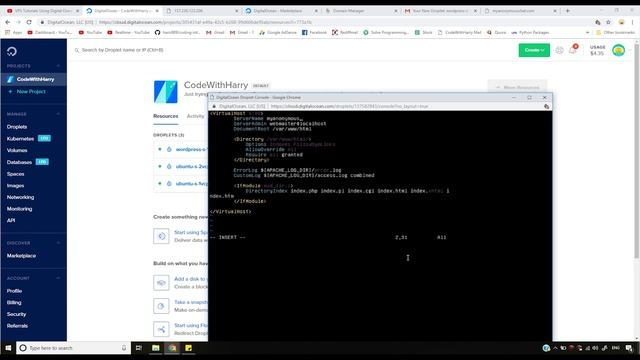Open the wordpress droplet in the list
The image size is (640, 360).
pos(191,149)
